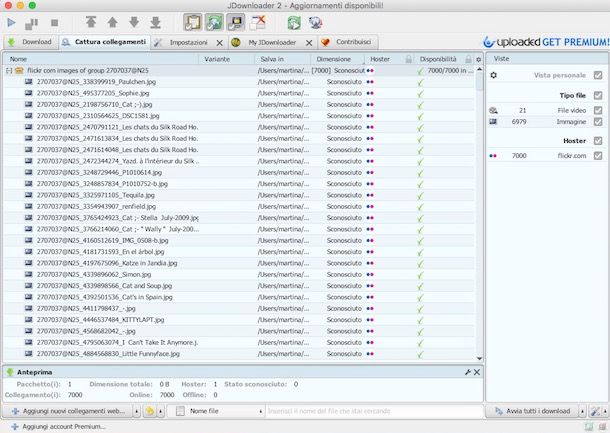This screenshot has width=610, height=433.
Task: Sort by the Dimensione column
Action: tap(338, 59)
